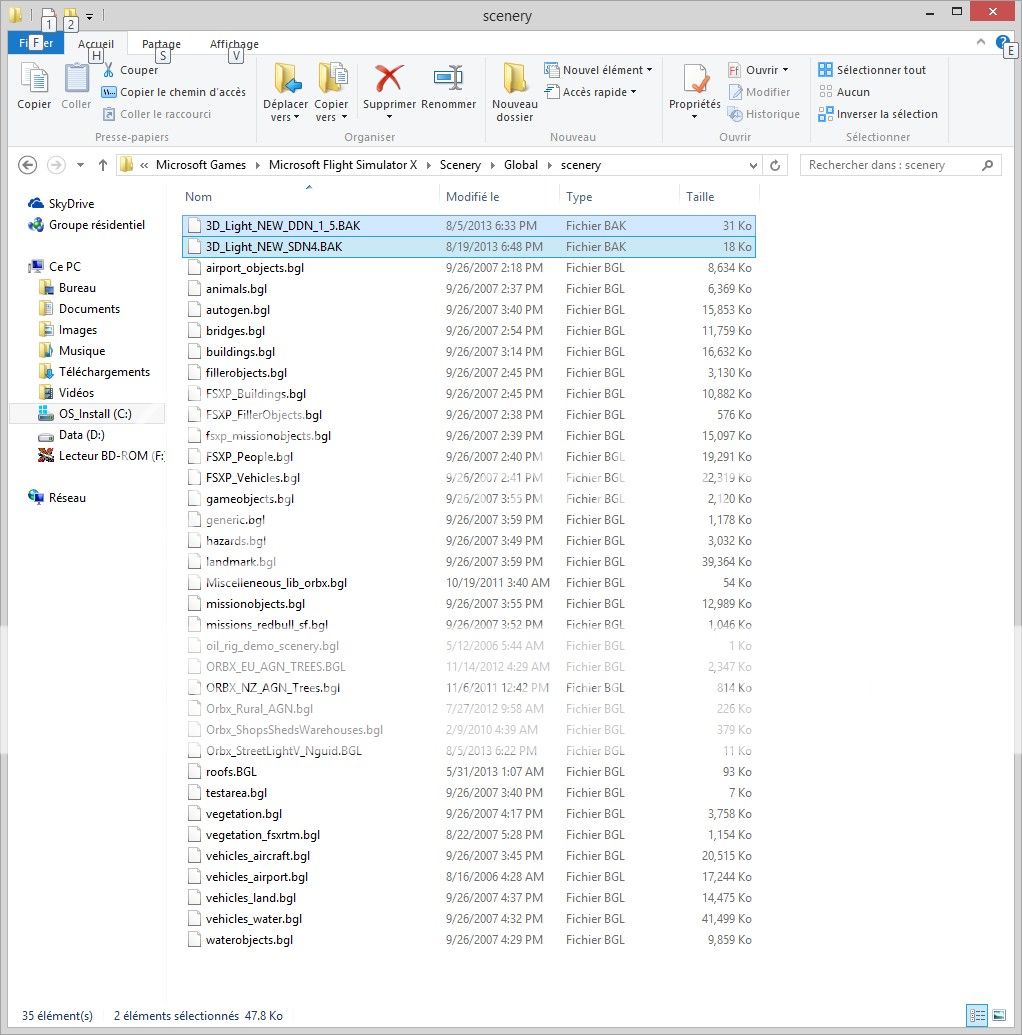This screenshot has width=1022, height=1035.
Task: Open the Historique of the file
Action: click(764, 114)
